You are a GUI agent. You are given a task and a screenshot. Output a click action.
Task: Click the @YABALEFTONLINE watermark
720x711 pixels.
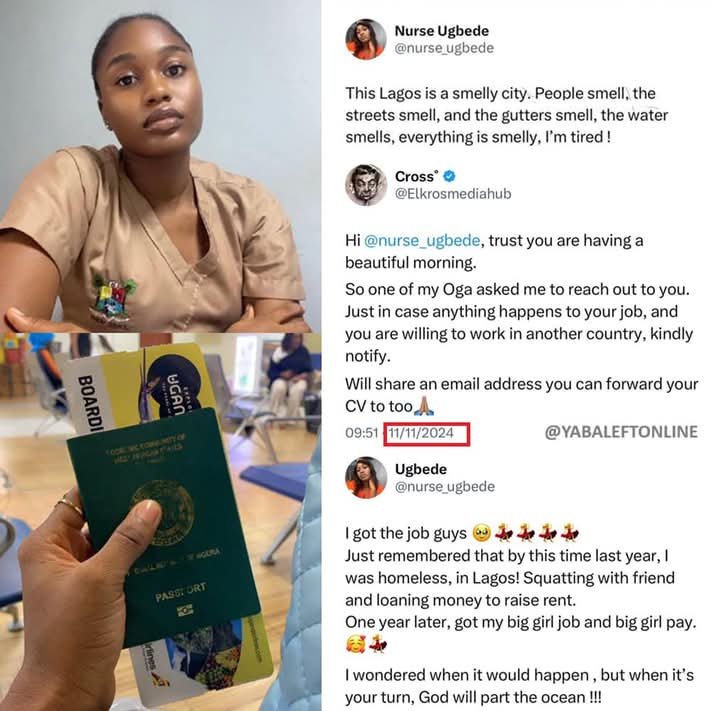click(x=621, y=432)
